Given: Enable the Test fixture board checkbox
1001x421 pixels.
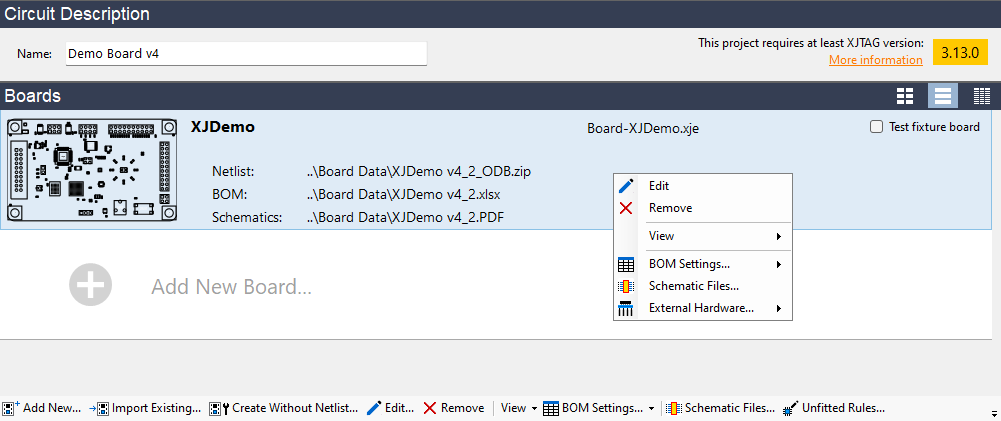Looking at the screenshot, I should [x=877, y=127].
